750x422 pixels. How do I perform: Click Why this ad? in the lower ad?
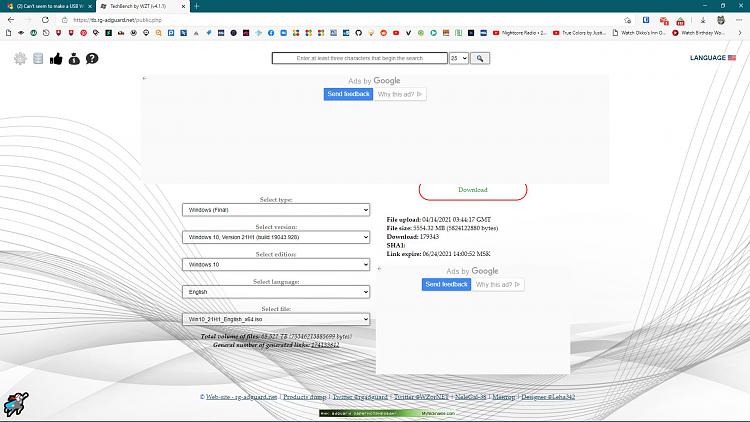pyautogui.click(x=498, y=285)
